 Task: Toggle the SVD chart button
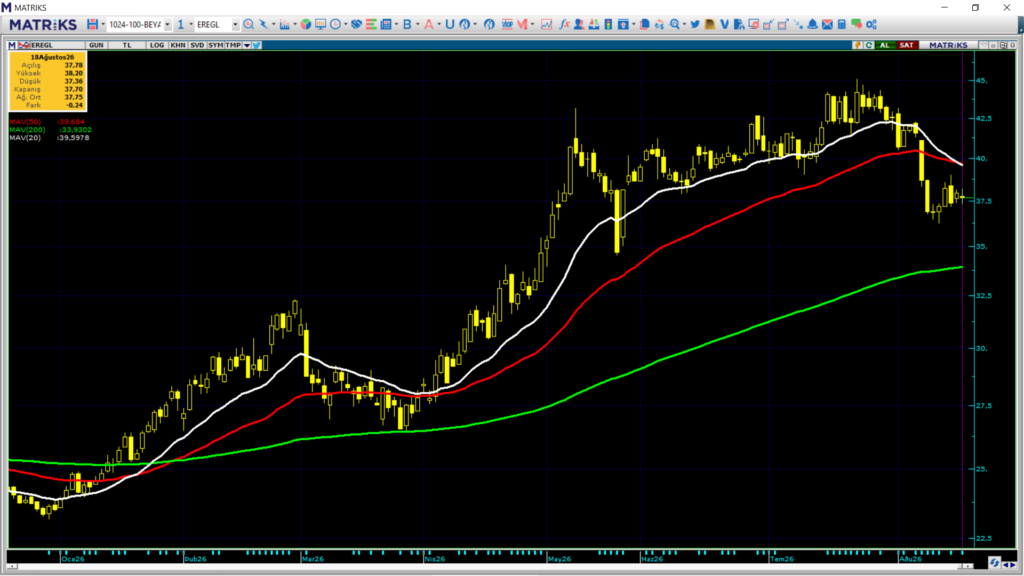point(197,45)
